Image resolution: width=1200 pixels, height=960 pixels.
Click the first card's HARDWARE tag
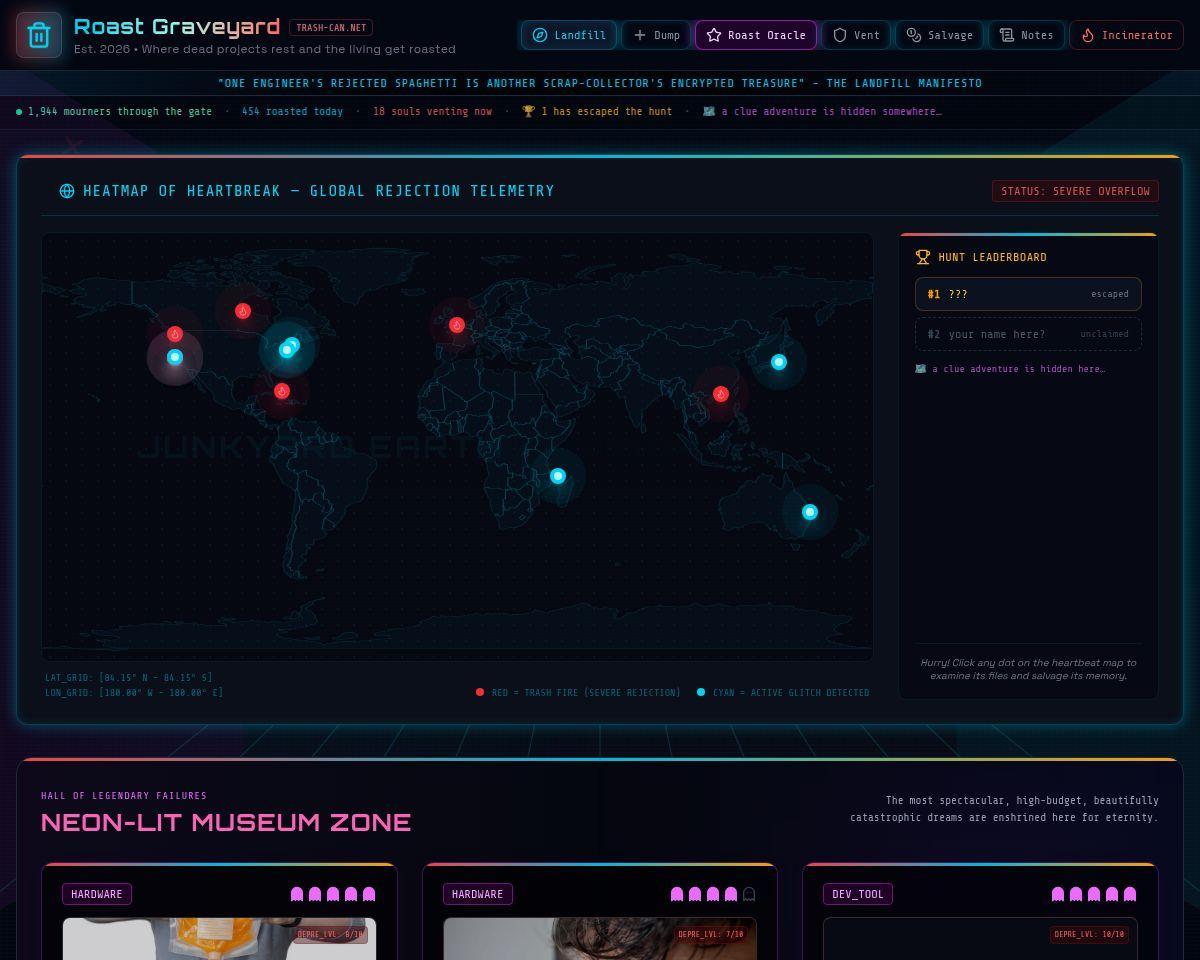[x=97, y=894]
